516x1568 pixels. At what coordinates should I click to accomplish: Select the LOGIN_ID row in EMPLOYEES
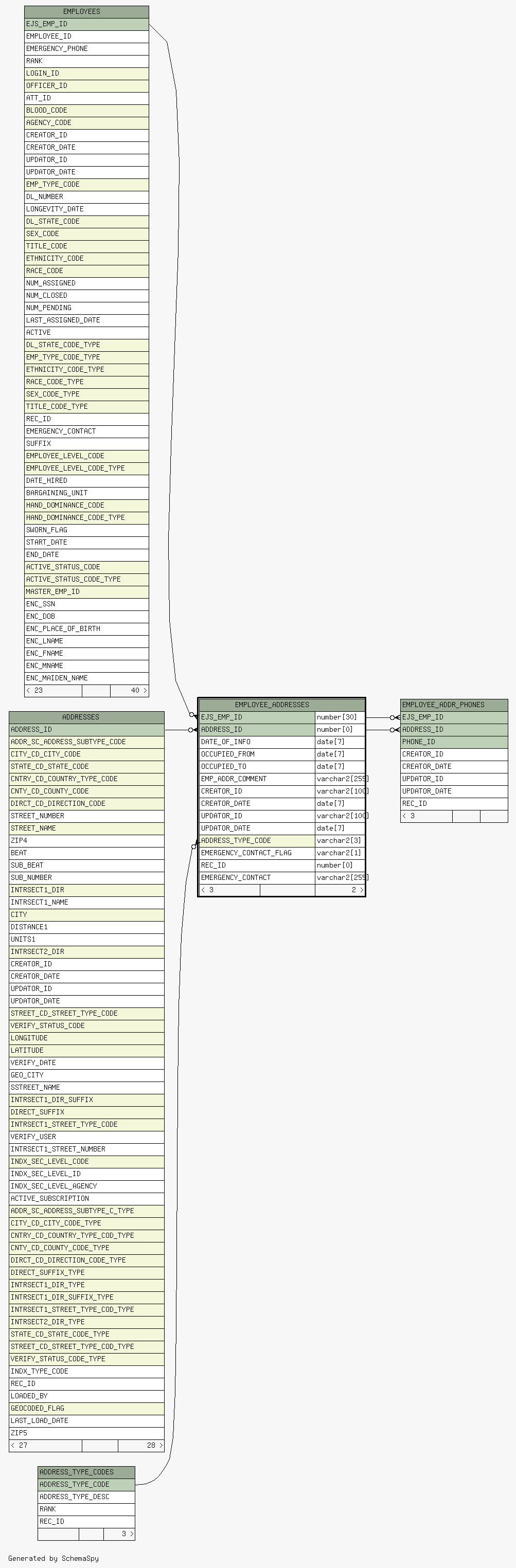[x=86, y=74]
